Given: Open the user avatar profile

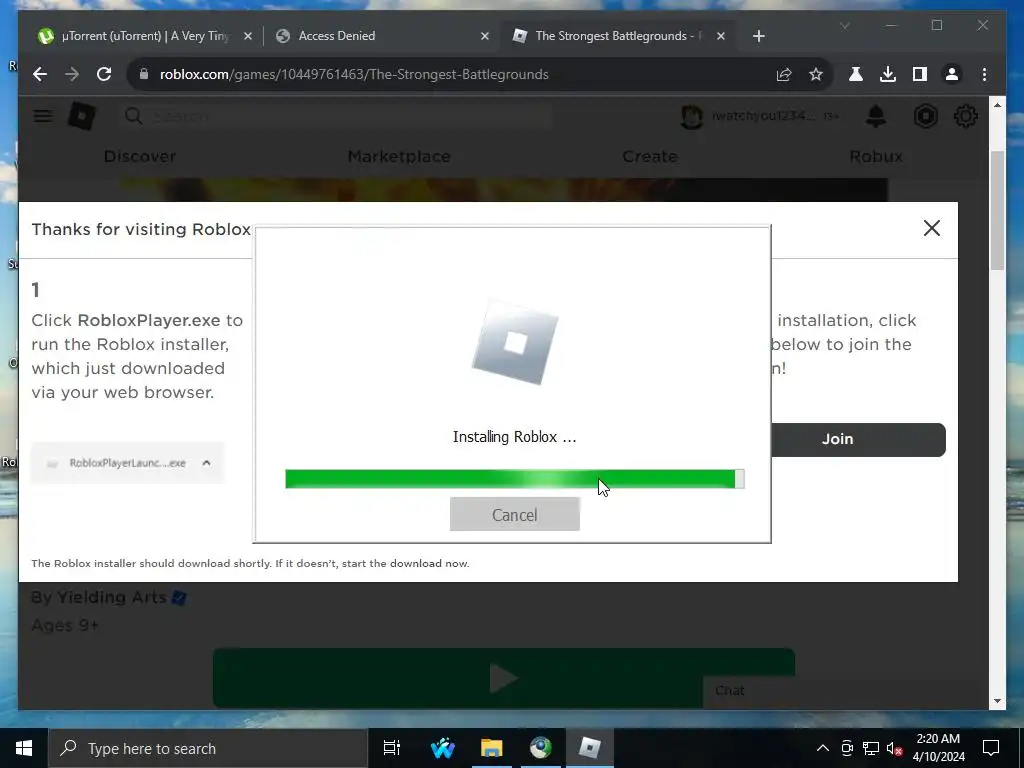Looking at the screenshot, I should pyautogui.click(x=692, y=116).
